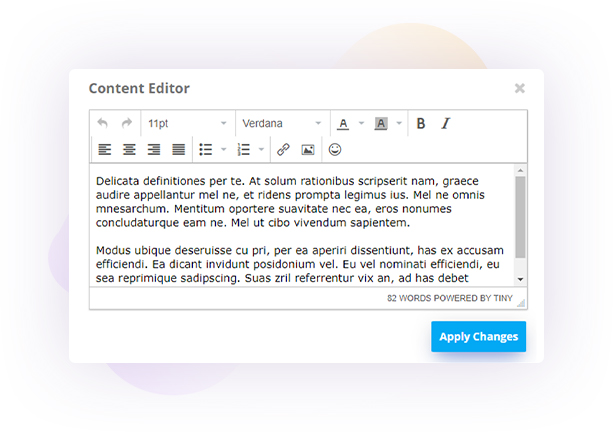The width and height of the screenshot is (613, 432).
Task: Close the Content Editor dialog
Action: tap(520, 88)
